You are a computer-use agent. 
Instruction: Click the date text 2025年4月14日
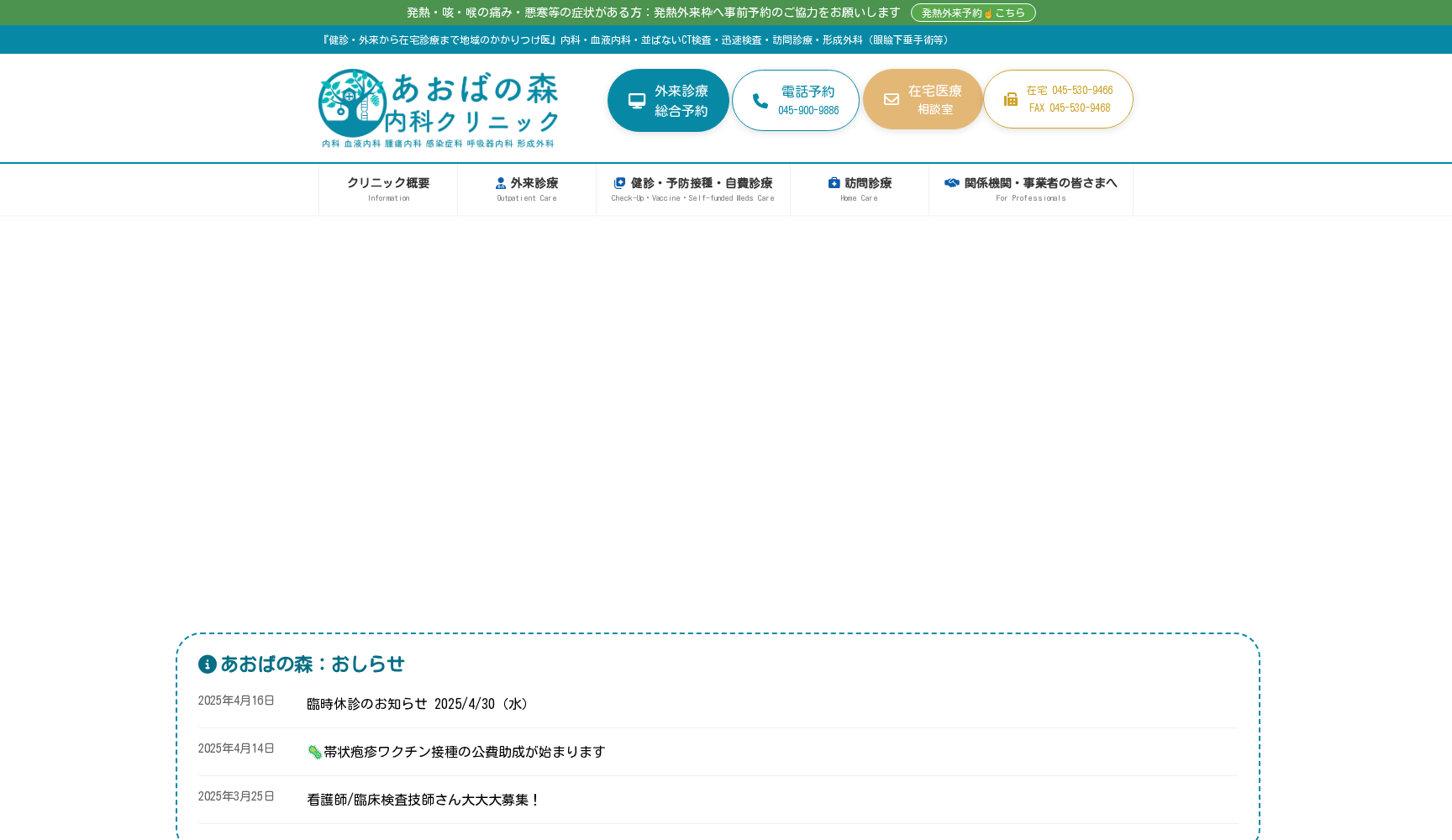pos(236,748)
